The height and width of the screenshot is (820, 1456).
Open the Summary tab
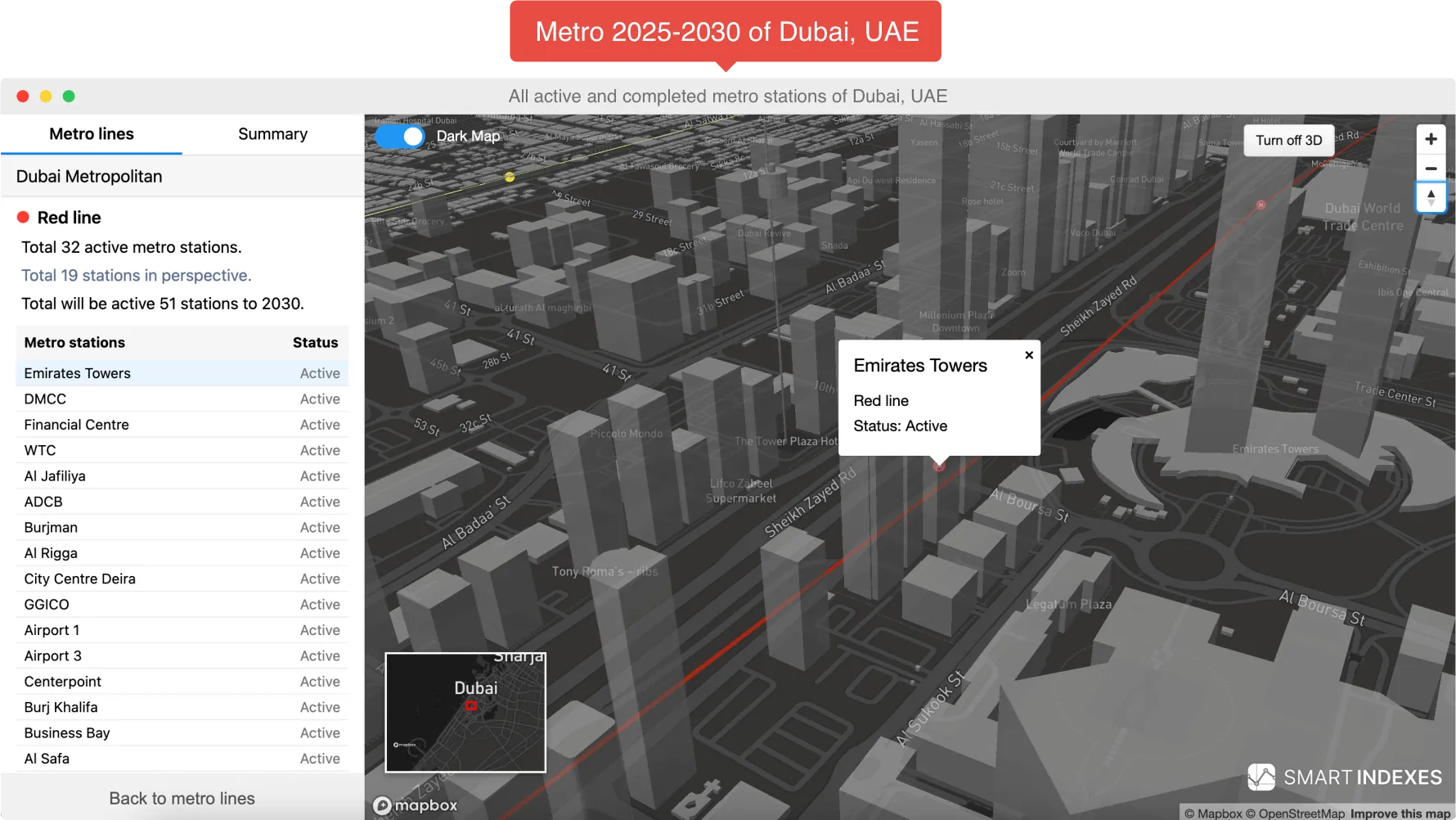pos(272,134)
